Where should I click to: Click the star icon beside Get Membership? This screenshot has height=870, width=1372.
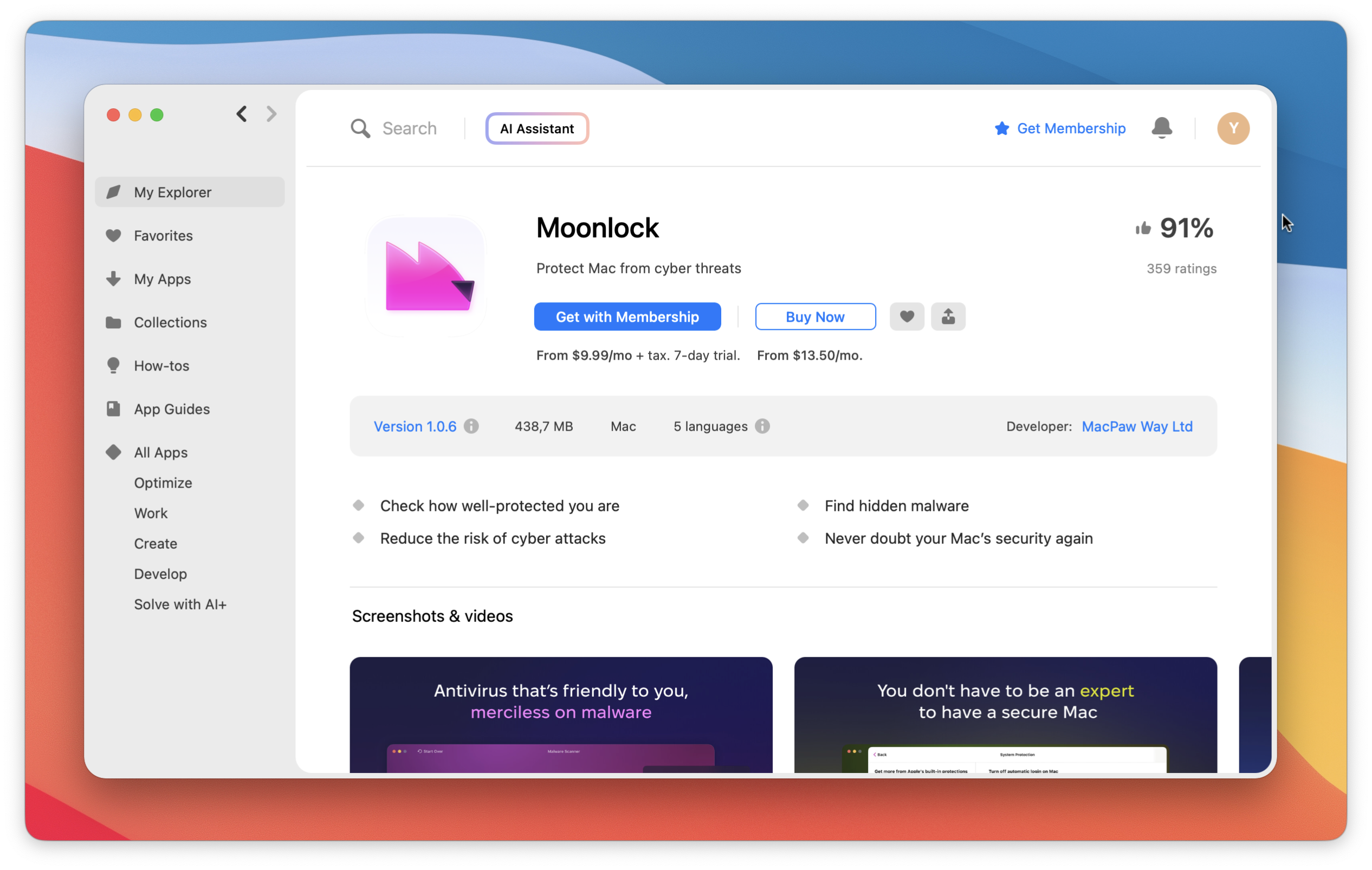tap(1002, 129)
